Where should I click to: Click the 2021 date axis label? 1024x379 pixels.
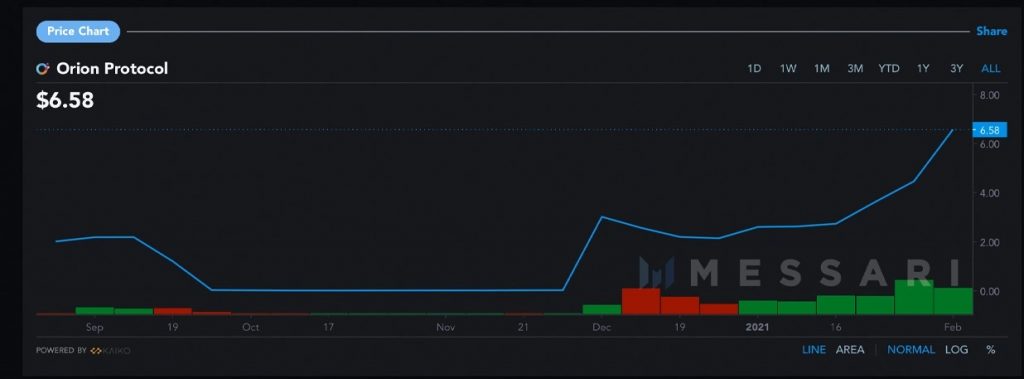[758, 327]
